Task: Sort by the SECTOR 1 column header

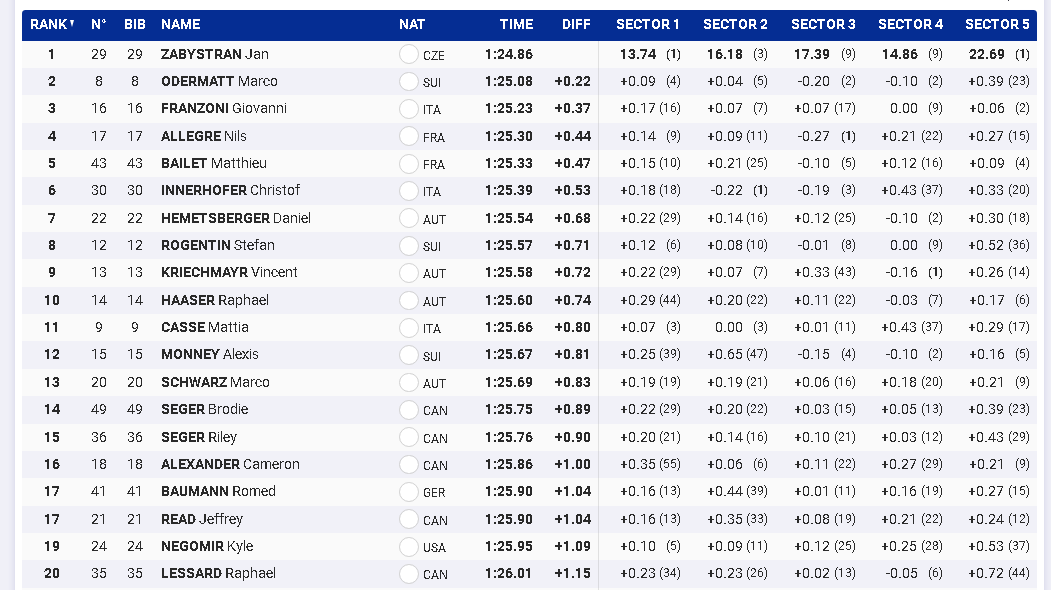Action: 647,24
